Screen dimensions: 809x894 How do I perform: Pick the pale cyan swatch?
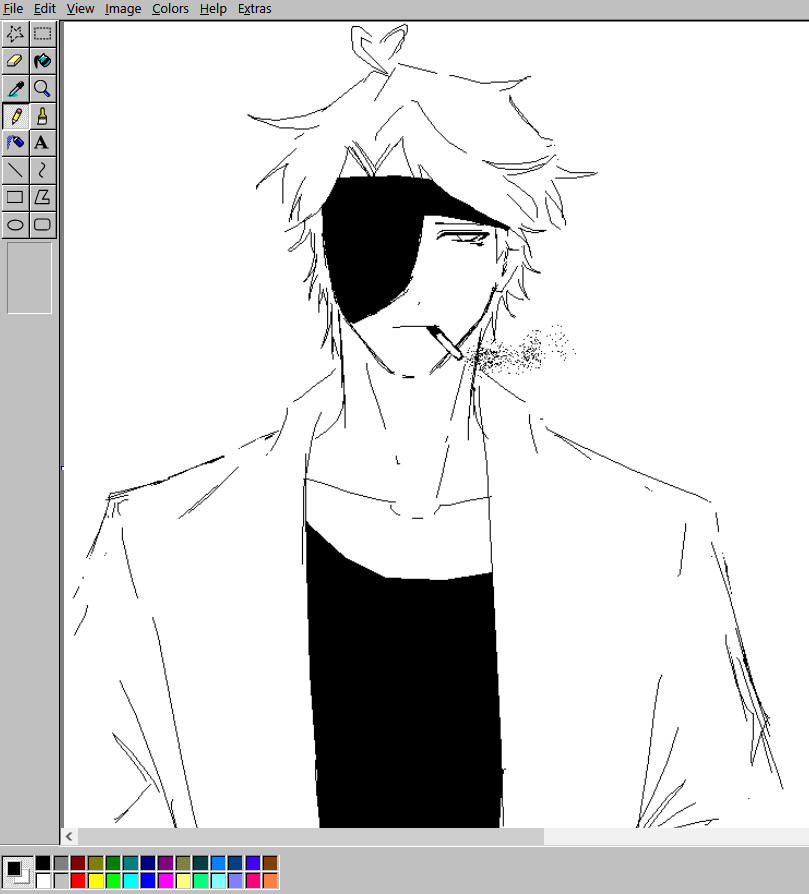pos(218,881)
